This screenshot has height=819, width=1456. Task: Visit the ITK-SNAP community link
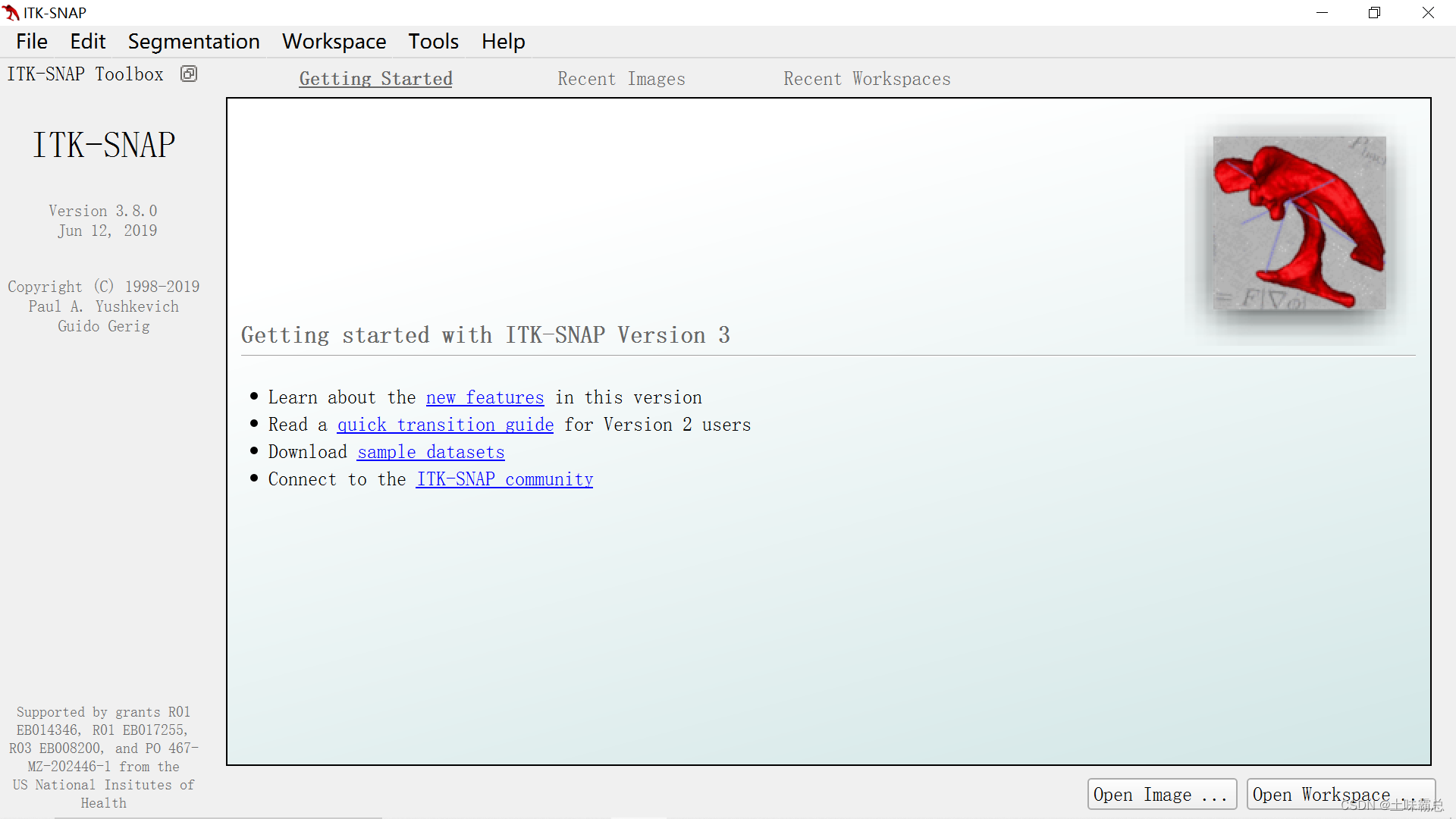504,479
